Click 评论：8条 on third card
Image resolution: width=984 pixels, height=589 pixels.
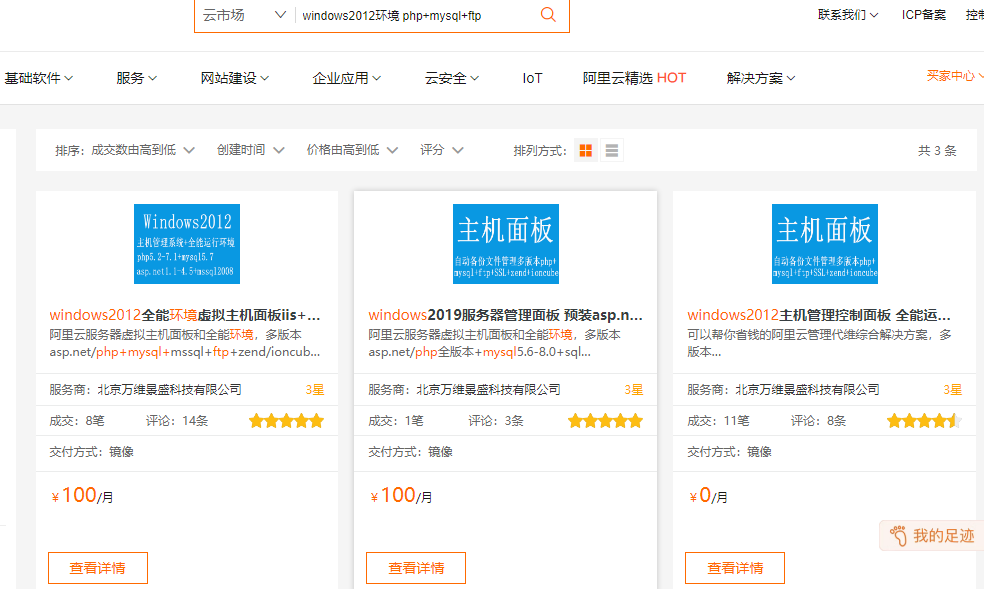(818, 421)
